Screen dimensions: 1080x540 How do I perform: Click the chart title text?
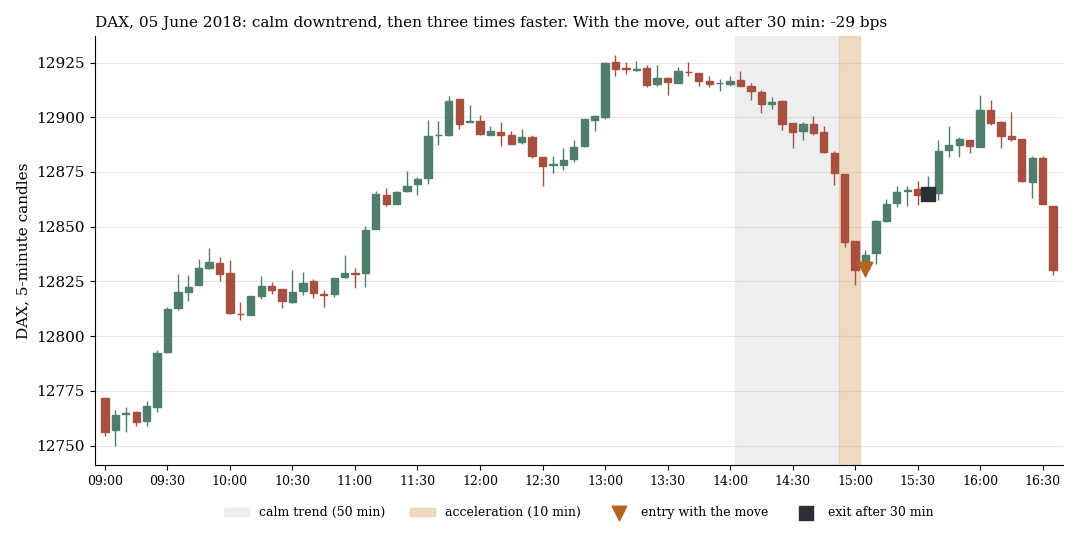tap(491, 22)
